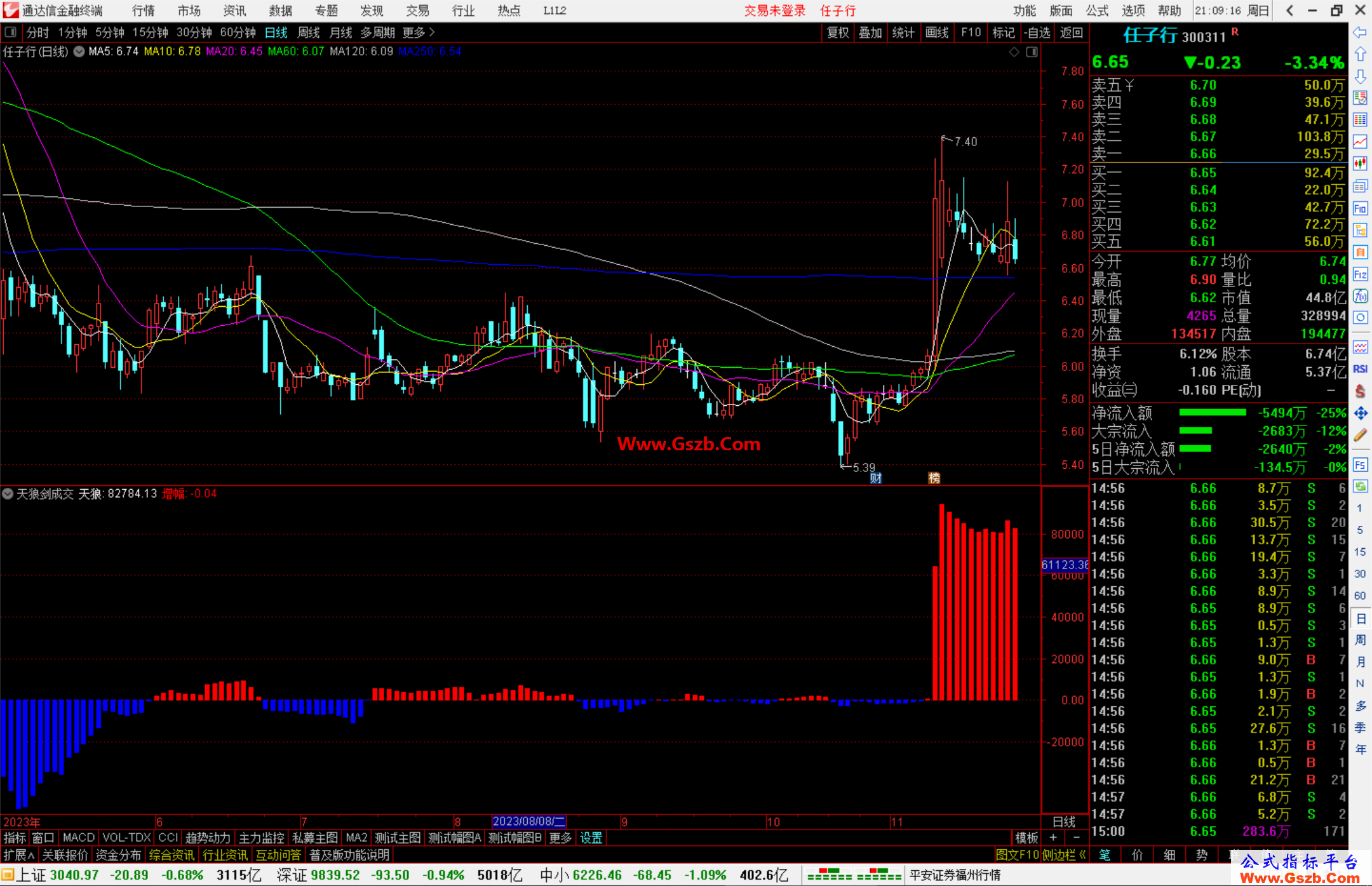Select the blue four-way move arrows icon
The width and height of the screenshot is (1372, 886).
click(1360, 413)
